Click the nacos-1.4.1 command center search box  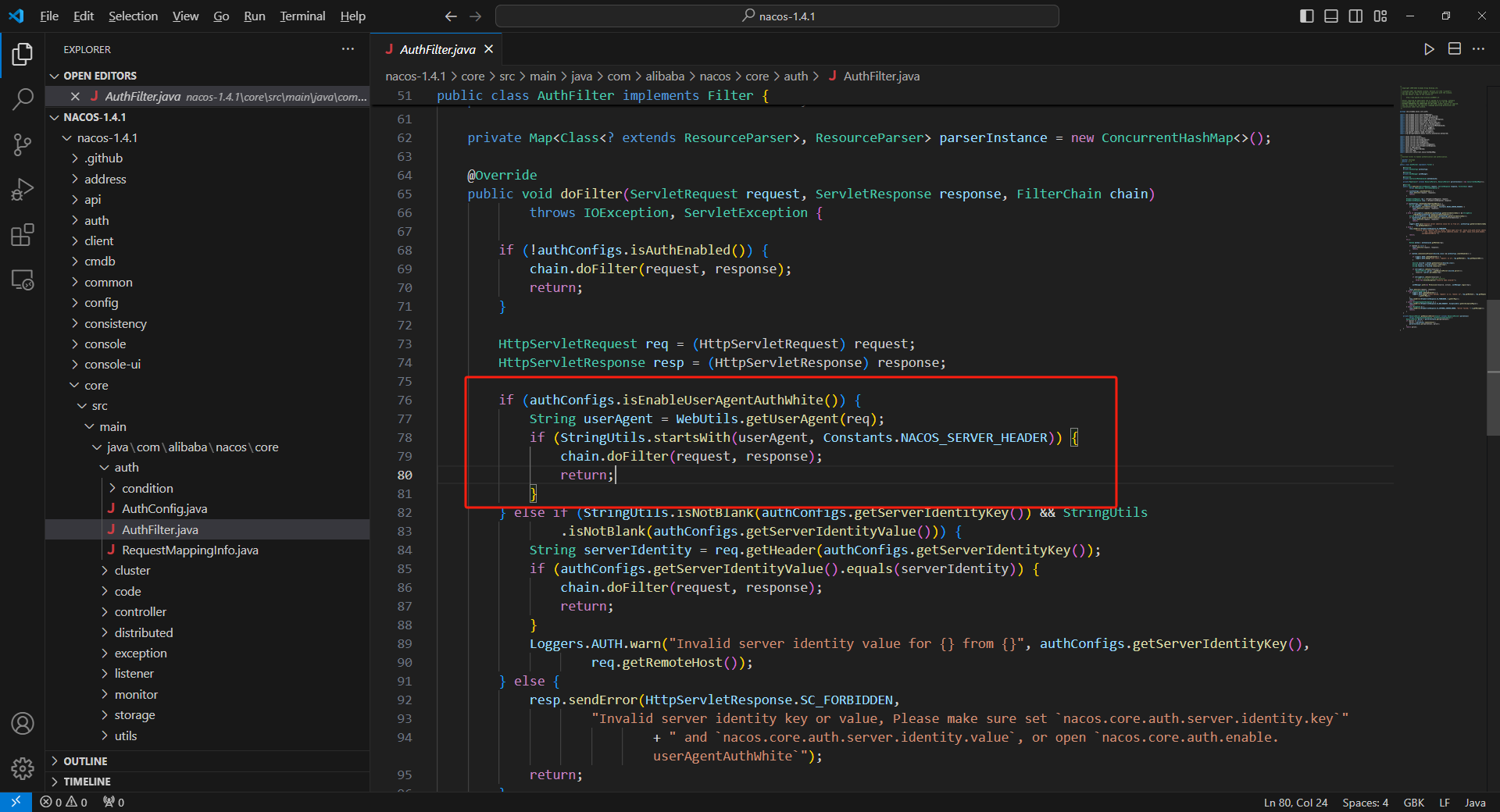[x=777, y=16]
